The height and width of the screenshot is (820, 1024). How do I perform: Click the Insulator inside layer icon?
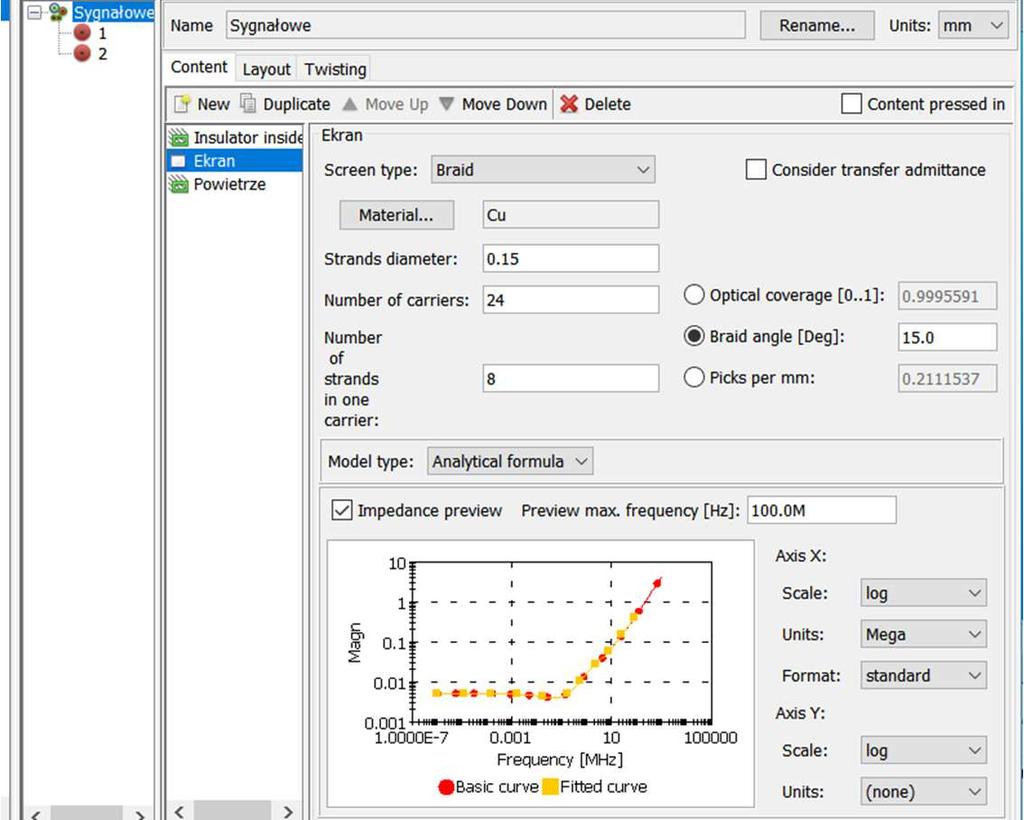178,138
